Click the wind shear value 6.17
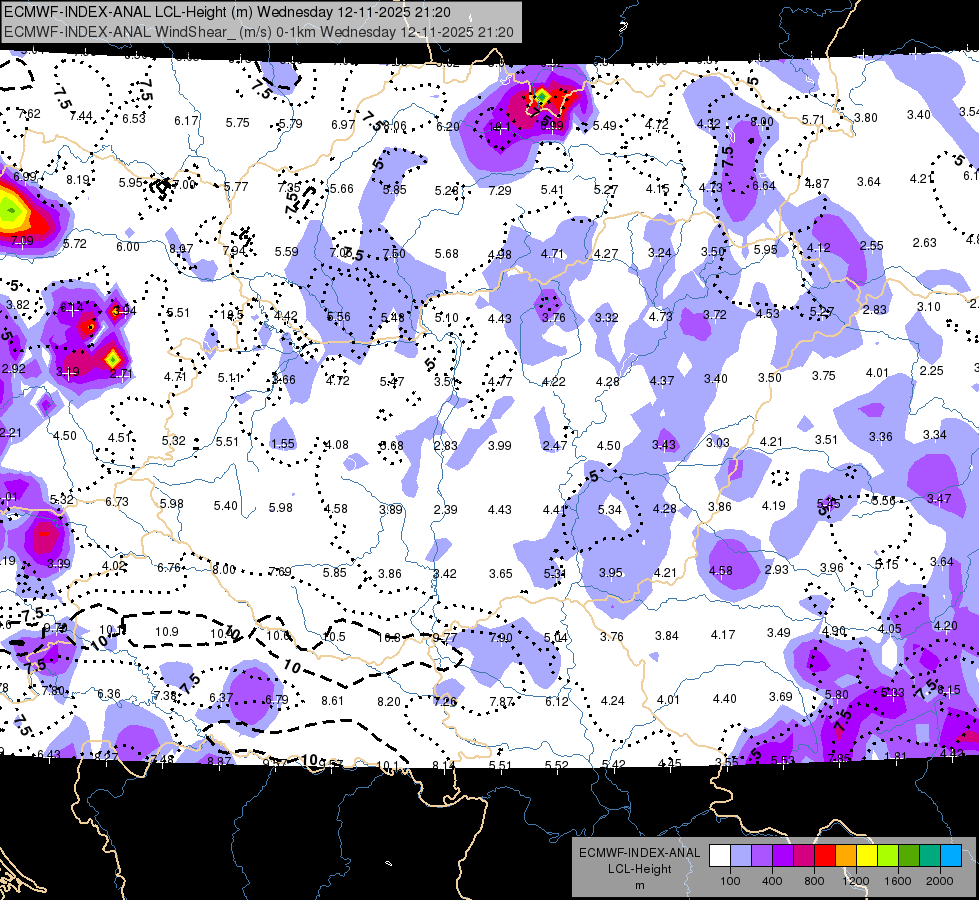This screenshot has width=979, height=900. pos(186,121)
